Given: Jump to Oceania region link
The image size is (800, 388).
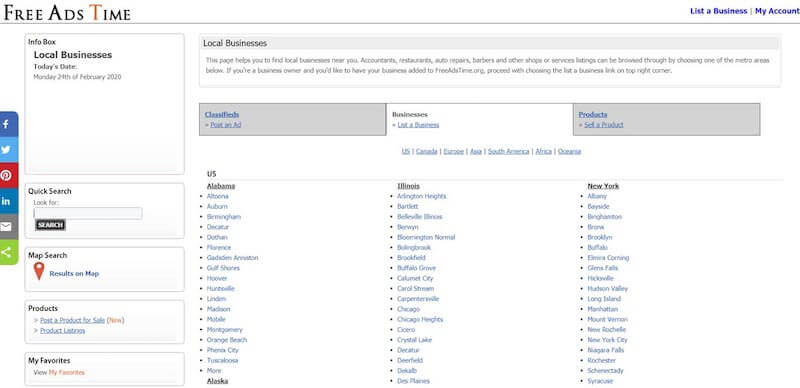Looking at the screenshot, I should tap(569, 151).
